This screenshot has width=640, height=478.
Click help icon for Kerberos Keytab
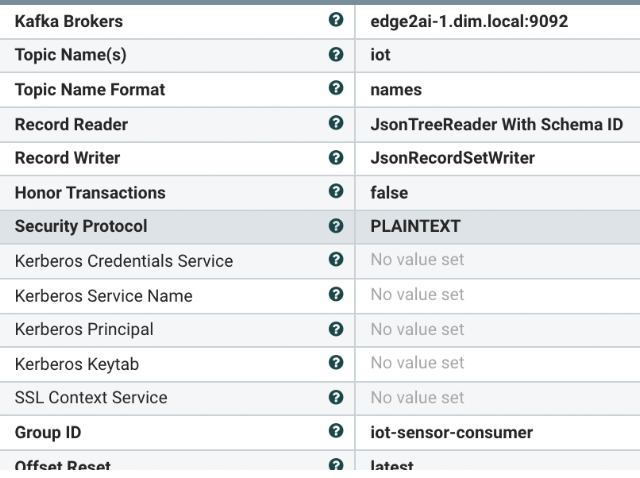tap(336, 362)
